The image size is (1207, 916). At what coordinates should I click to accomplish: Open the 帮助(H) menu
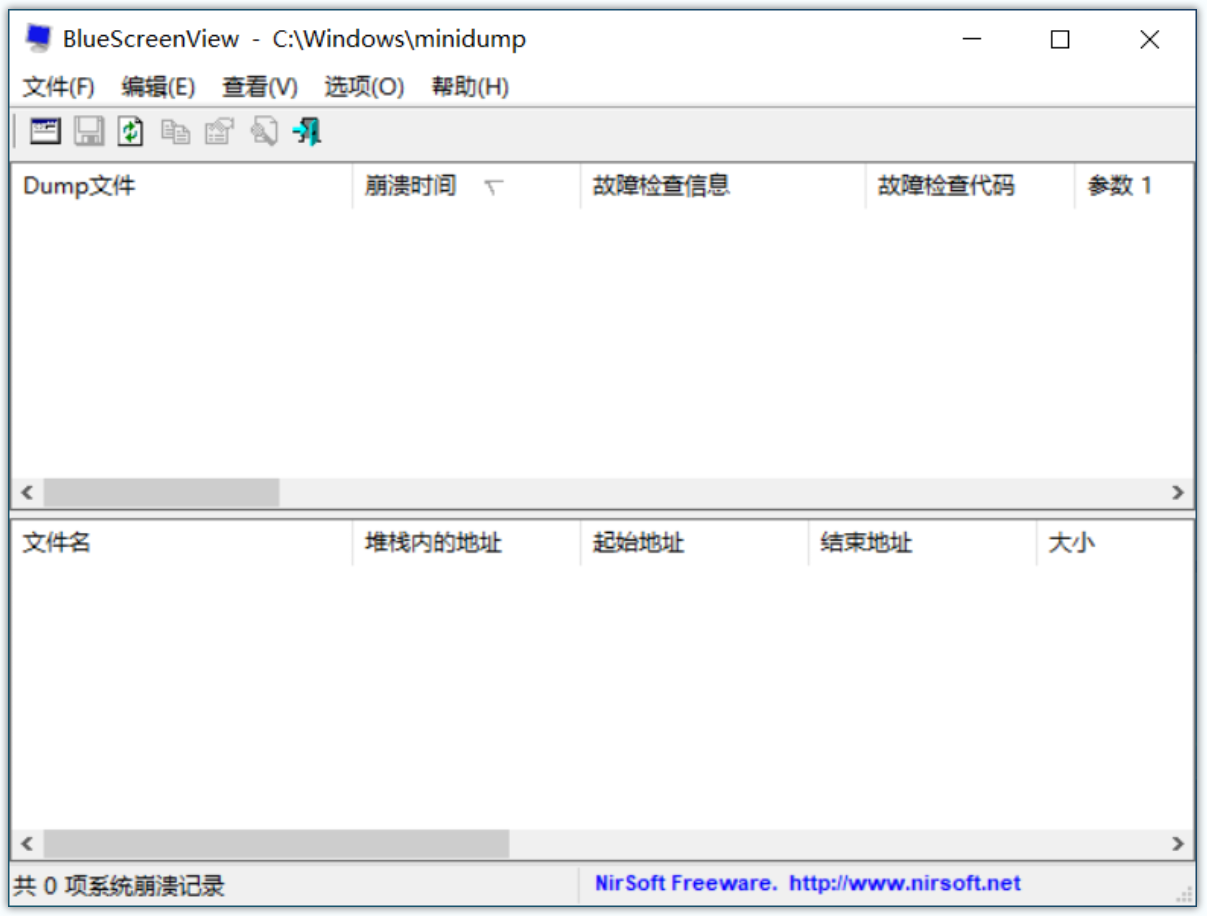point(470,87)
